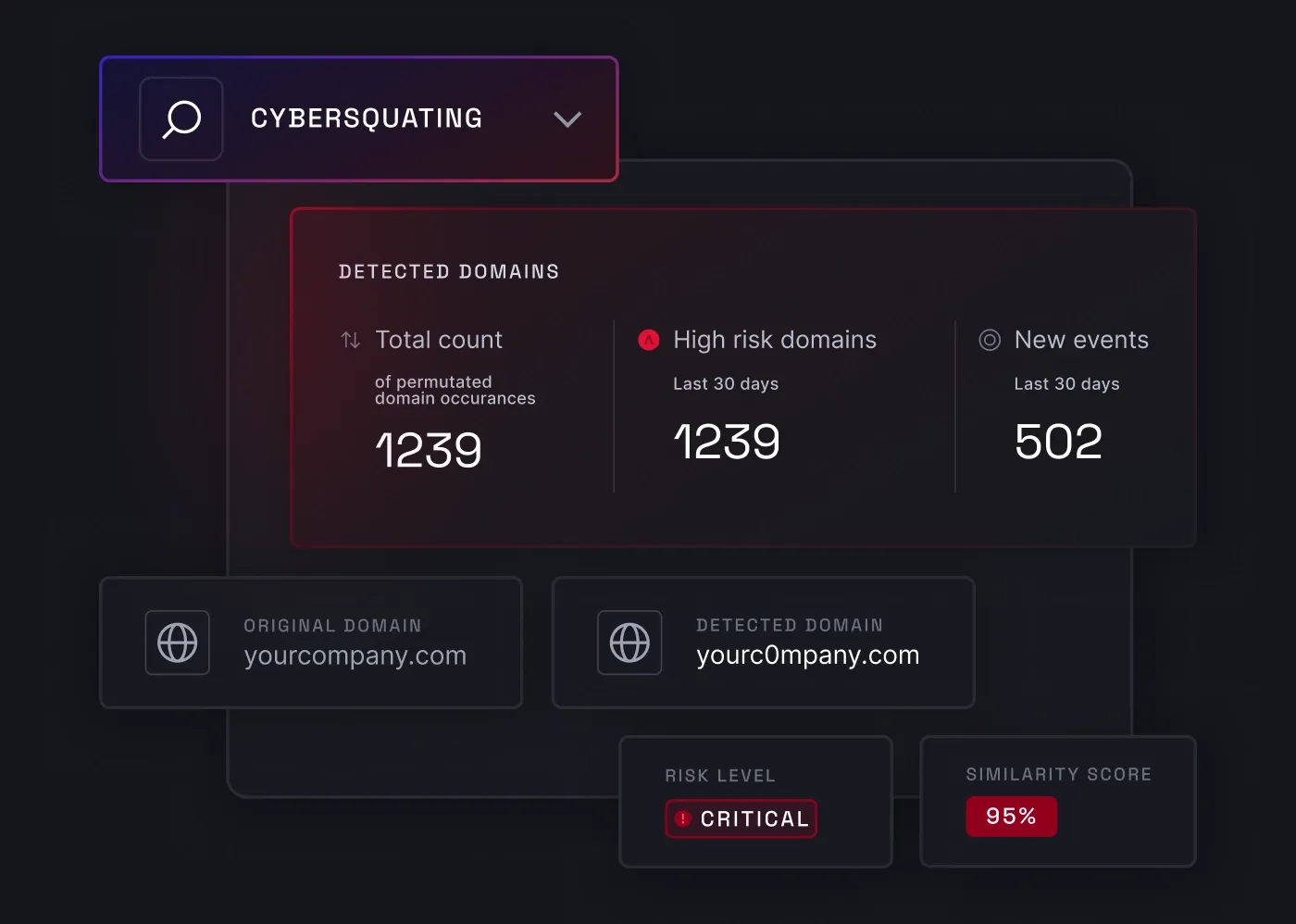Image resolution: width=1296 pixels, height=924 pixels.
Task: Expand the CYBERSQUATING dropdown chevron
Action: (x=567, y=119)
